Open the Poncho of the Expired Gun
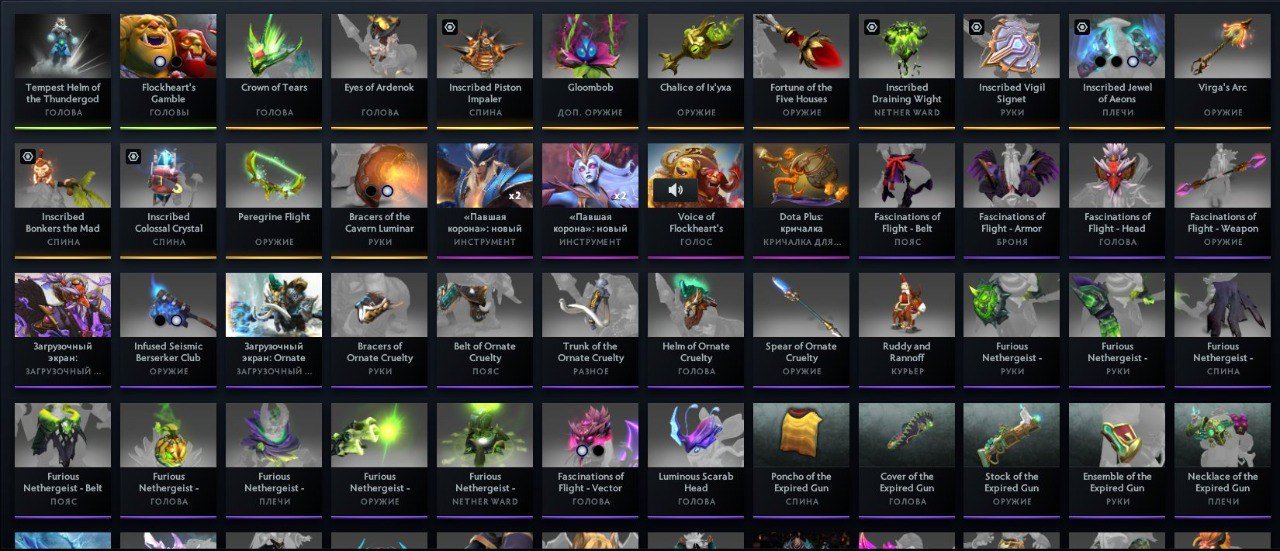The width and height of the screenshot is (1280, 551). click(801, 459)
